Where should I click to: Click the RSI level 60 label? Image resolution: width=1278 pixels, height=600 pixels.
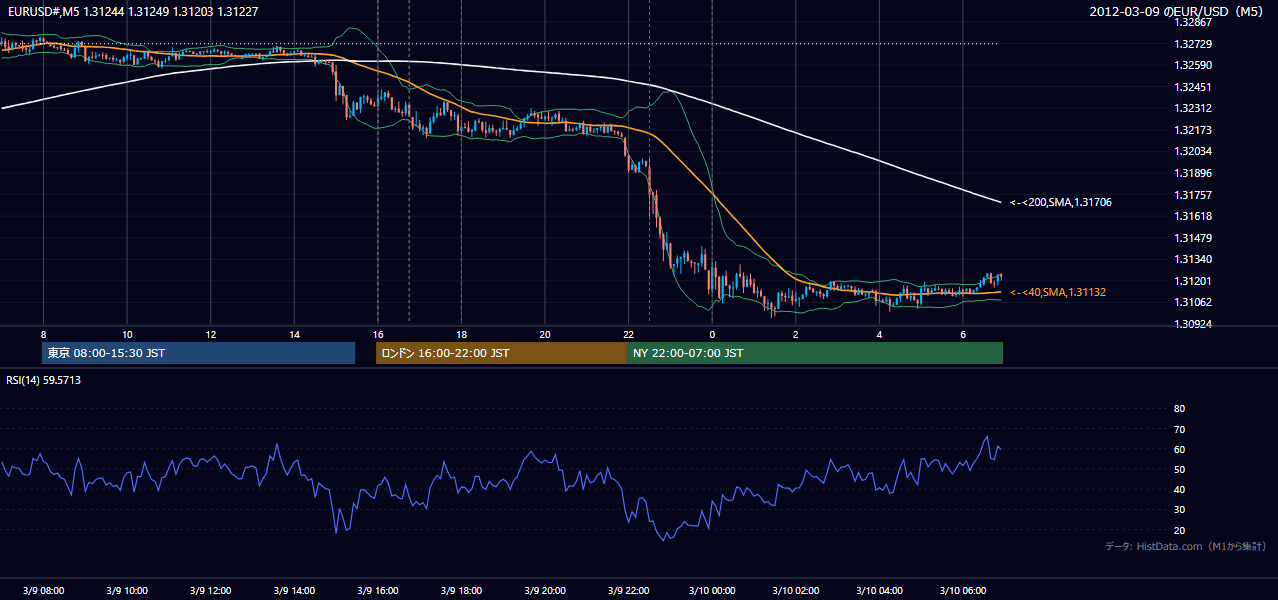click(x=1179, y=449)
